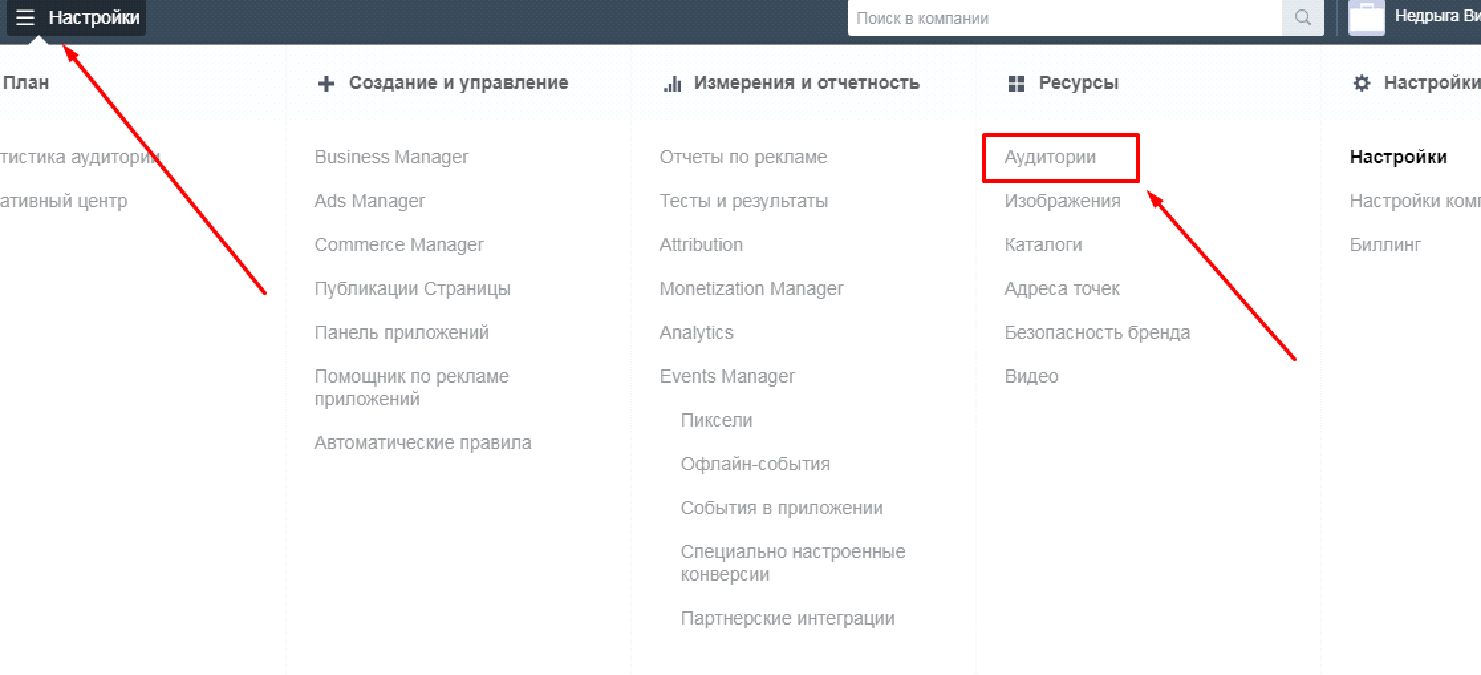Screen dimensions: 1481x675
Task: Select Безопасность бренда
Action: coord(1097,333)
